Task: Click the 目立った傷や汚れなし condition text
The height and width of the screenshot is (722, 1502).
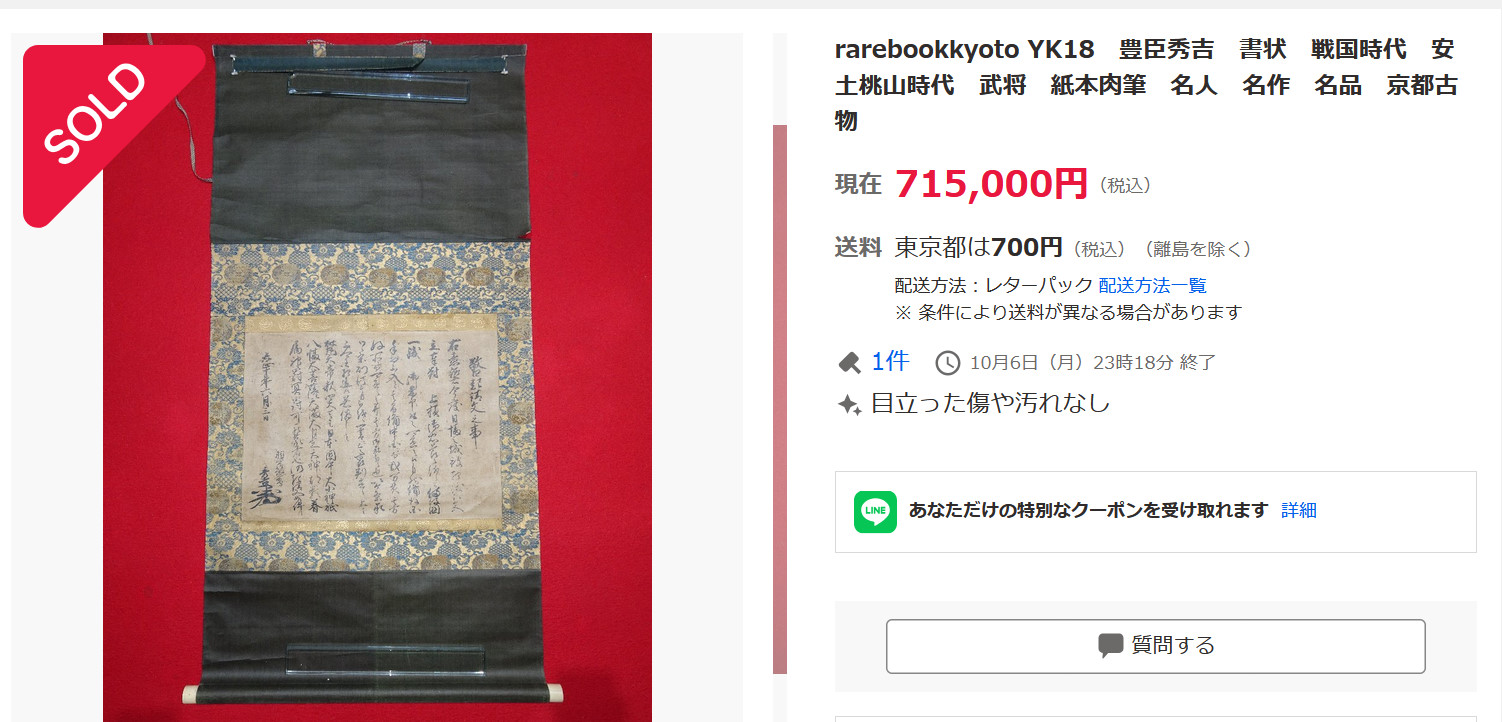Action: 990,404
